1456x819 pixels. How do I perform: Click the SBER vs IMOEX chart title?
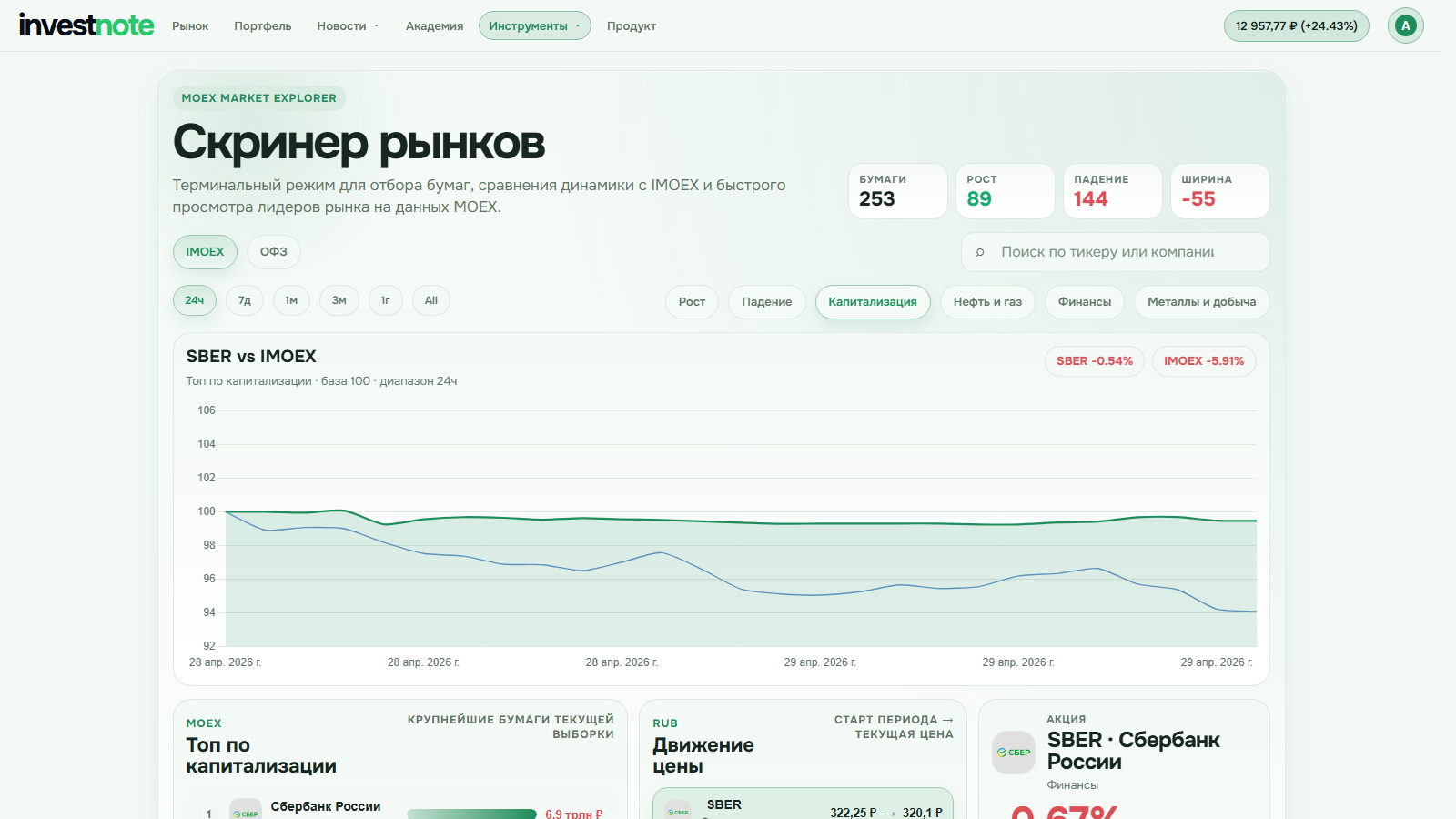[251, 357]
